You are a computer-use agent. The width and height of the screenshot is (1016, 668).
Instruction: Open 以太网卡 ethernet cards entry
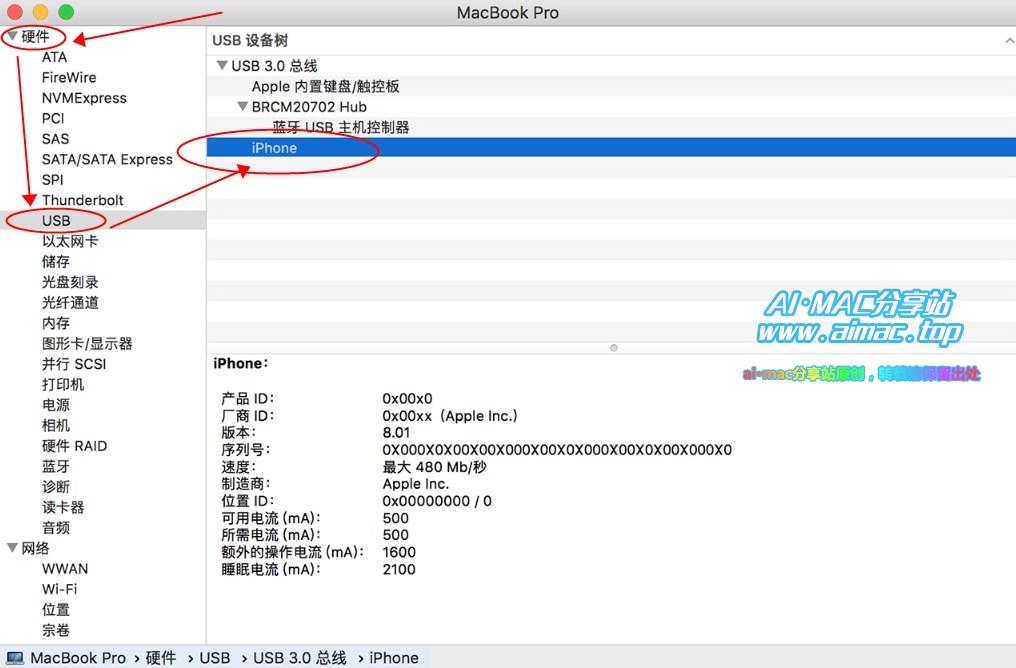70,241
